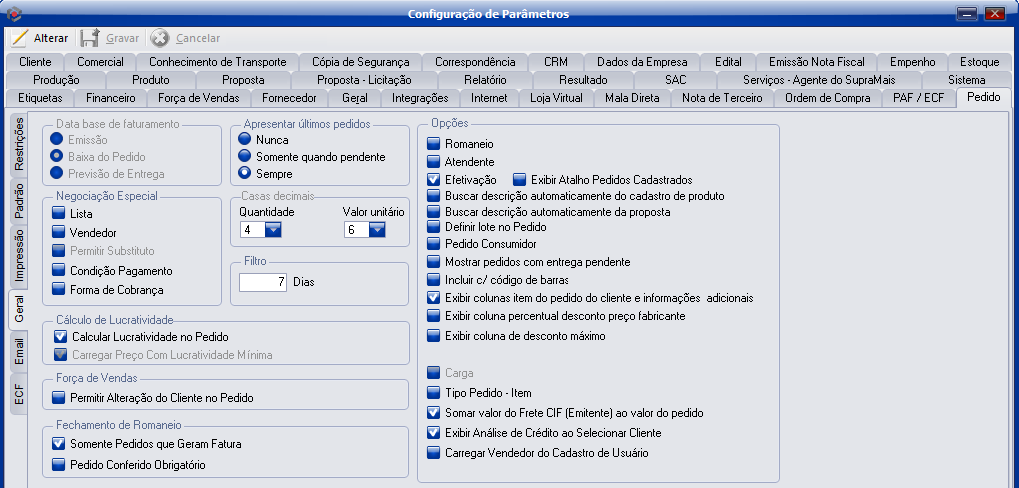Check Permitir Alteração do Cliente no Pedido
1019x488 pixels.
(x=60, y=398)
